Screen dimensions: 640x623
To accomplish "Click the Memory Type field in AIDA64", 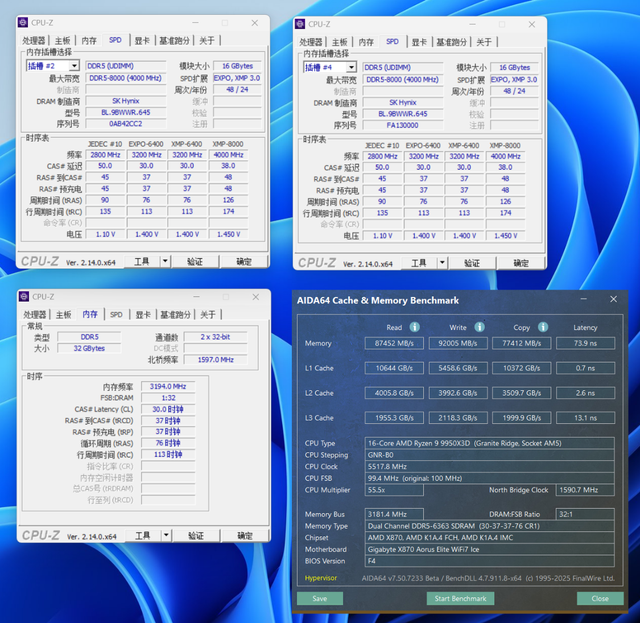I will pos(489,526).
